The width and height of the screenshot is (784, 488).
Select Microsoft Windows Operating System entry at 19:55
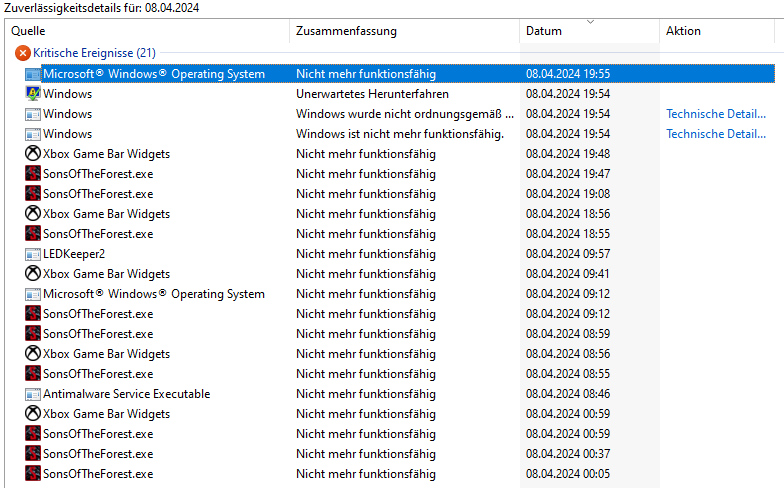coord(154,74)
